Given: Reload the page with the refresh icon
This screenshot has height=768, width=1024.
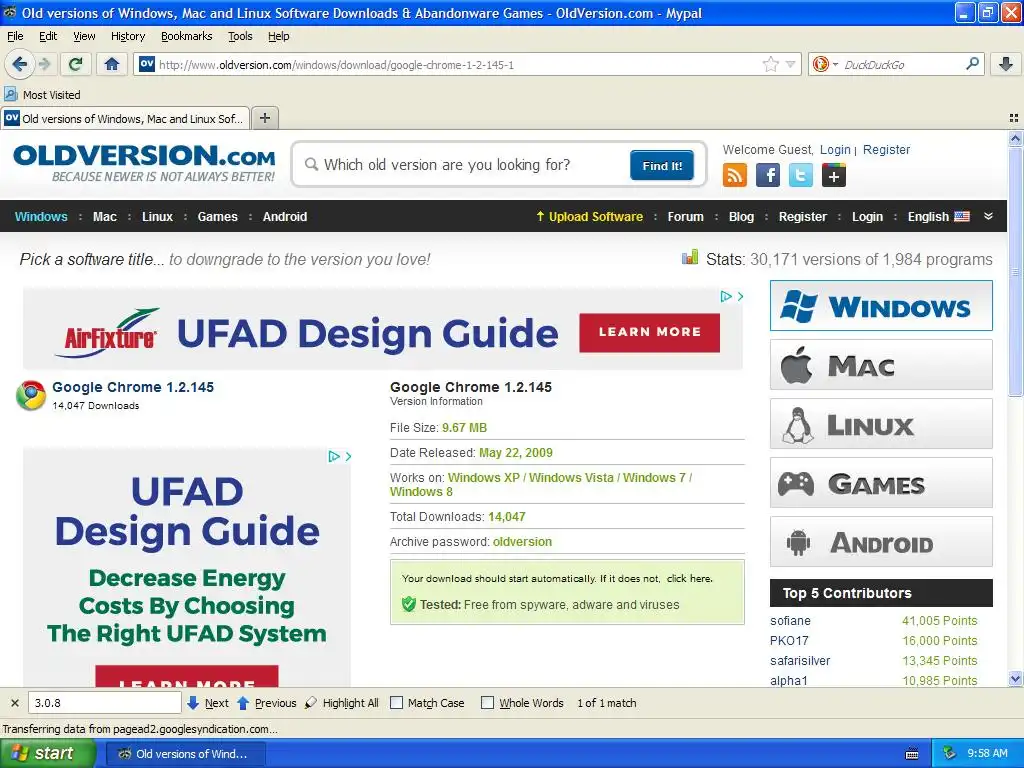Looking at the screenshot, I should point(76,64).
